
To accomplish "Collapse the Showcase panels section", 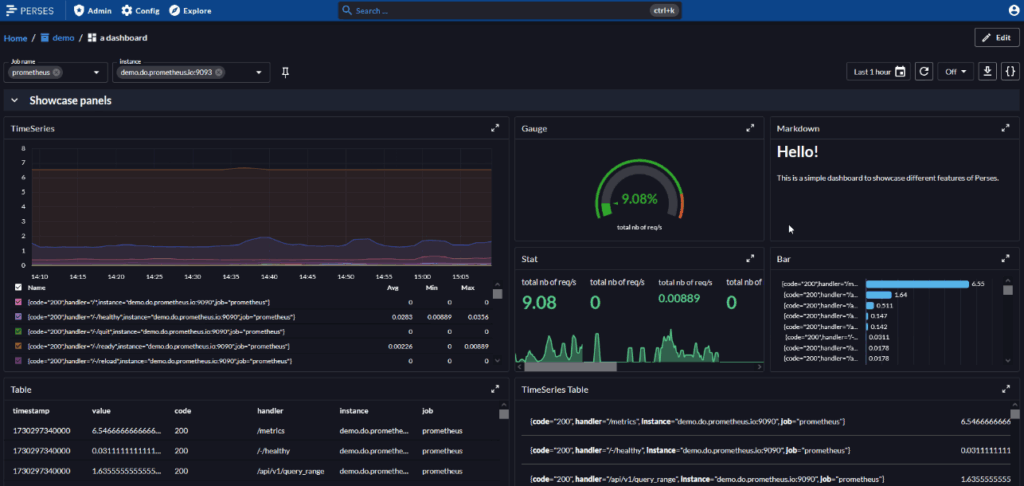I will pos(14,101).
